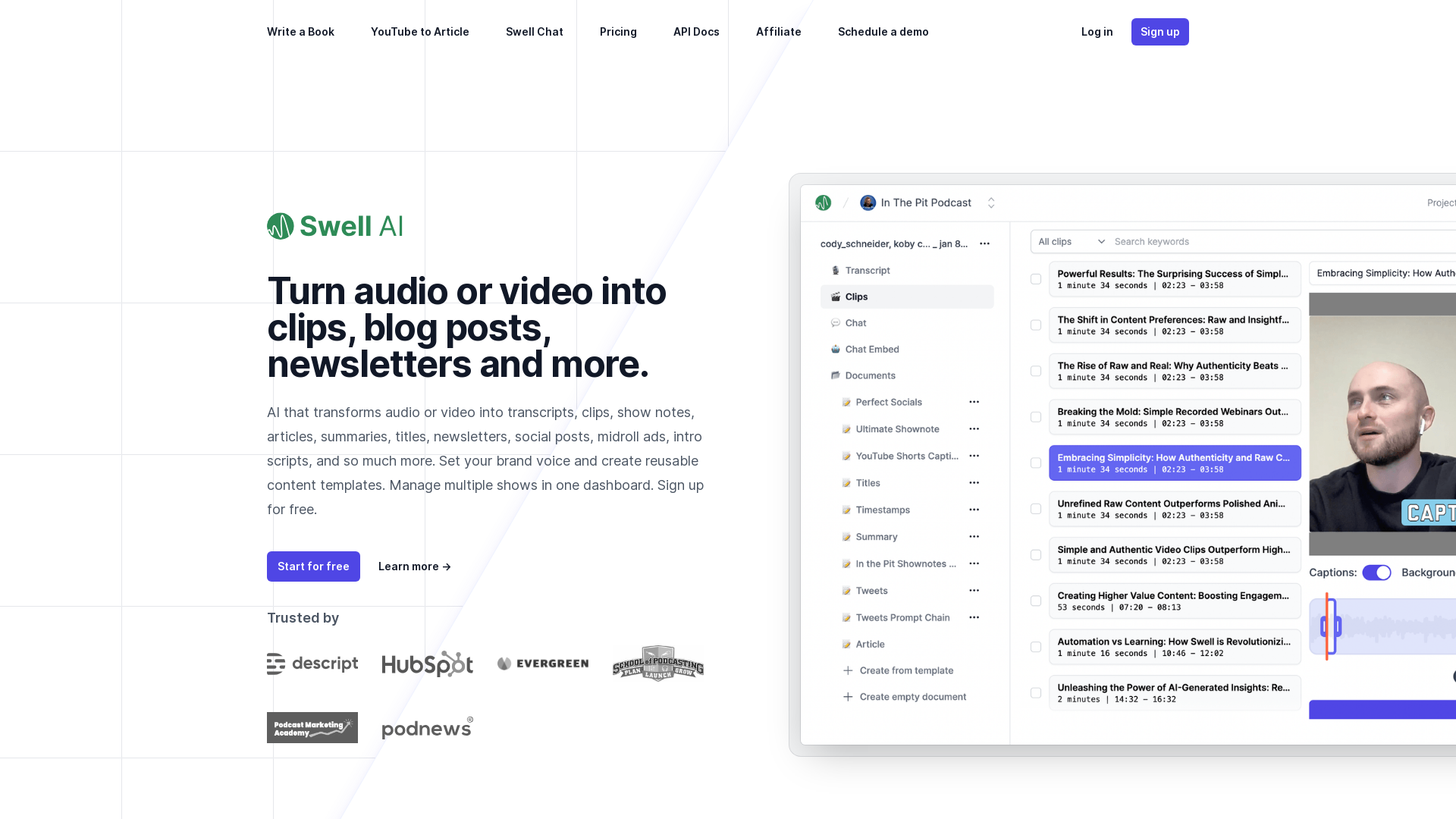This screenshot has height=819, width=1456.
Task: Click the HubSpot logo
Action: [427, 664]
